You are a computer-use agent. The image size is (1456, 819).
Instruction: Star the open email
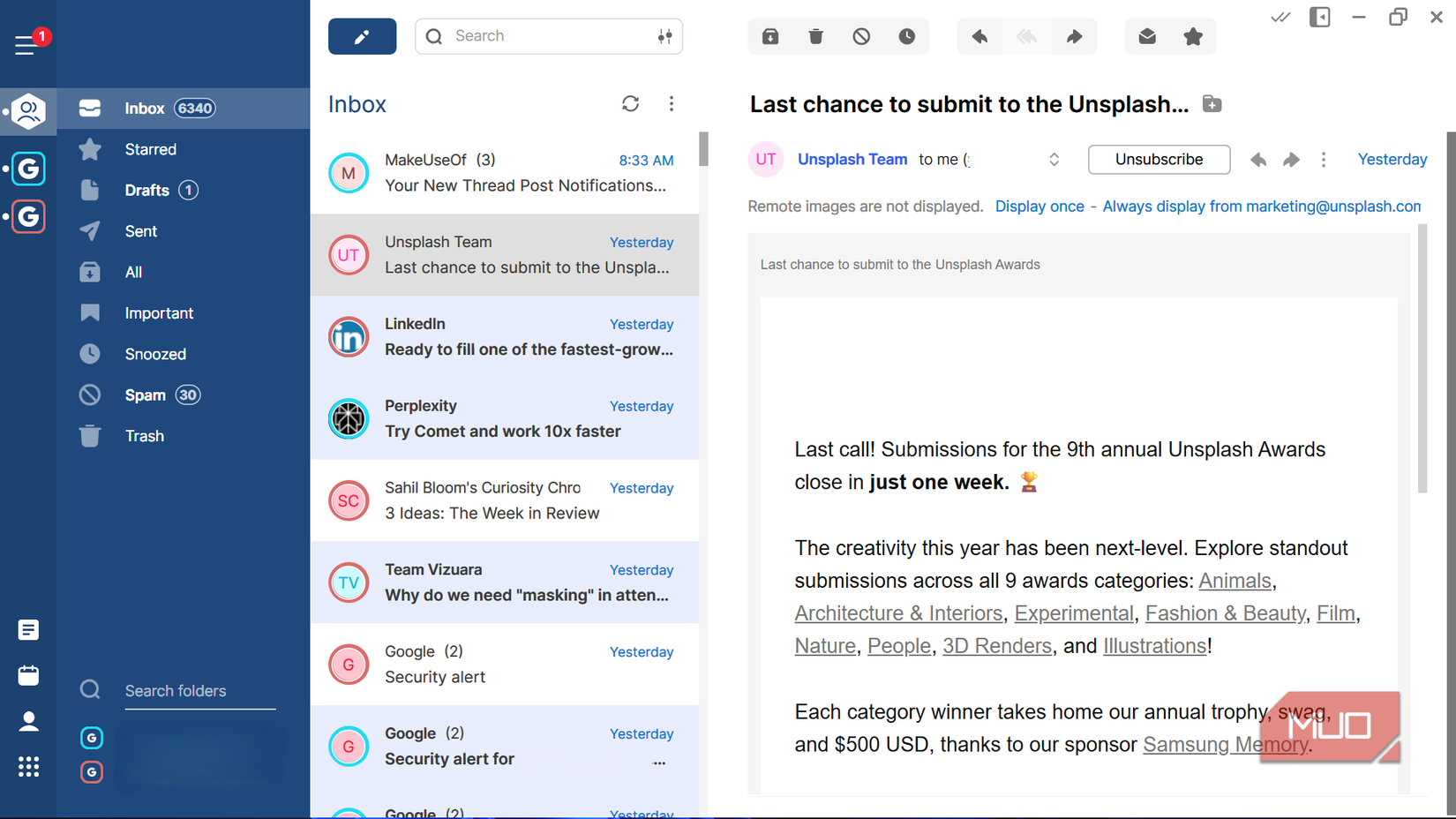[1193, 36]
